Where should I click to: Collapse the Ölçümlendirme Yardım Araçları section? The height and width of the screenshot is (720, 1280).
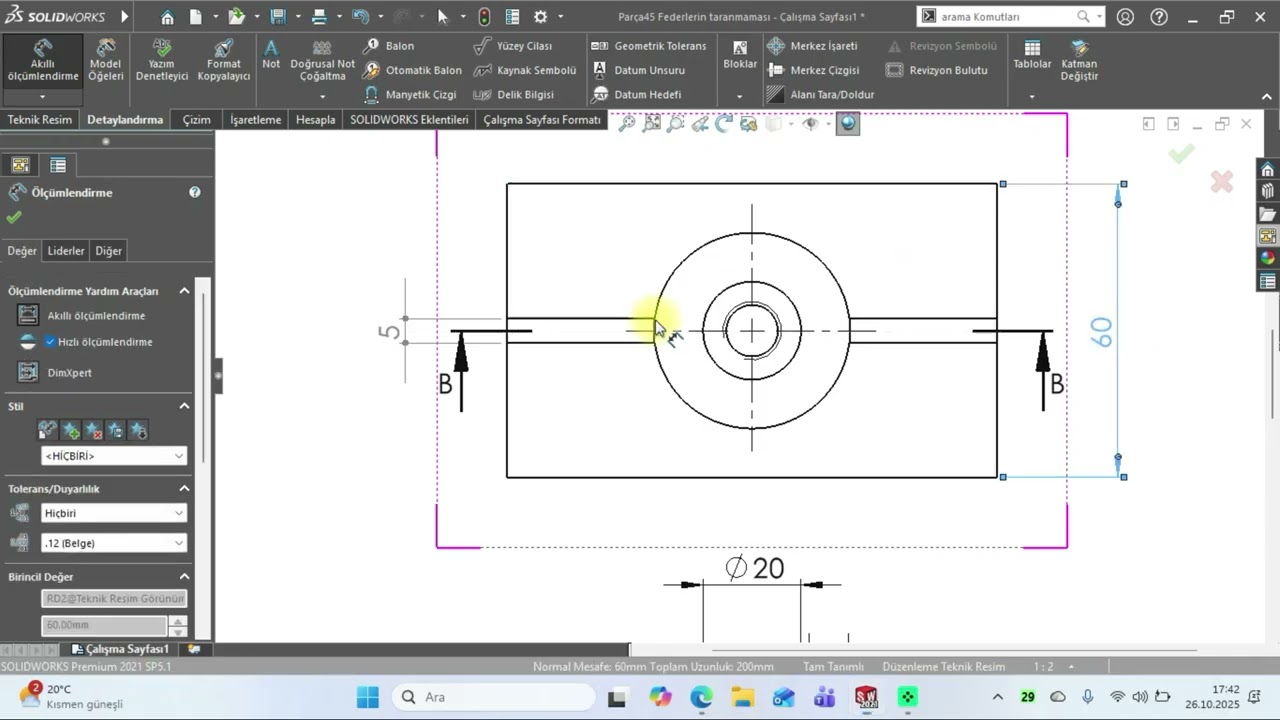coord(184,291)
